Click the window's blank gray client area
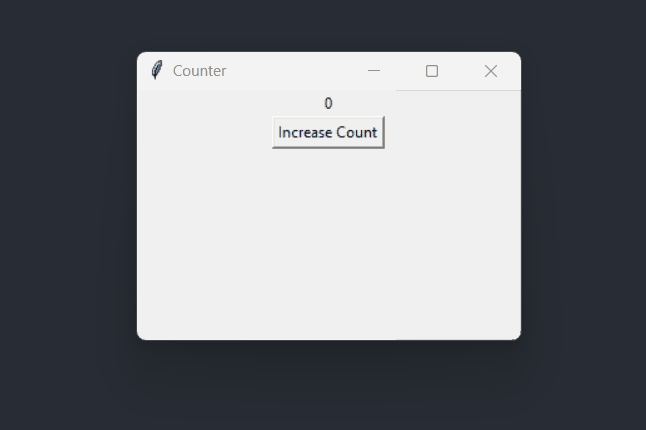This screenshot has height=430, width=646. [328, 243]
